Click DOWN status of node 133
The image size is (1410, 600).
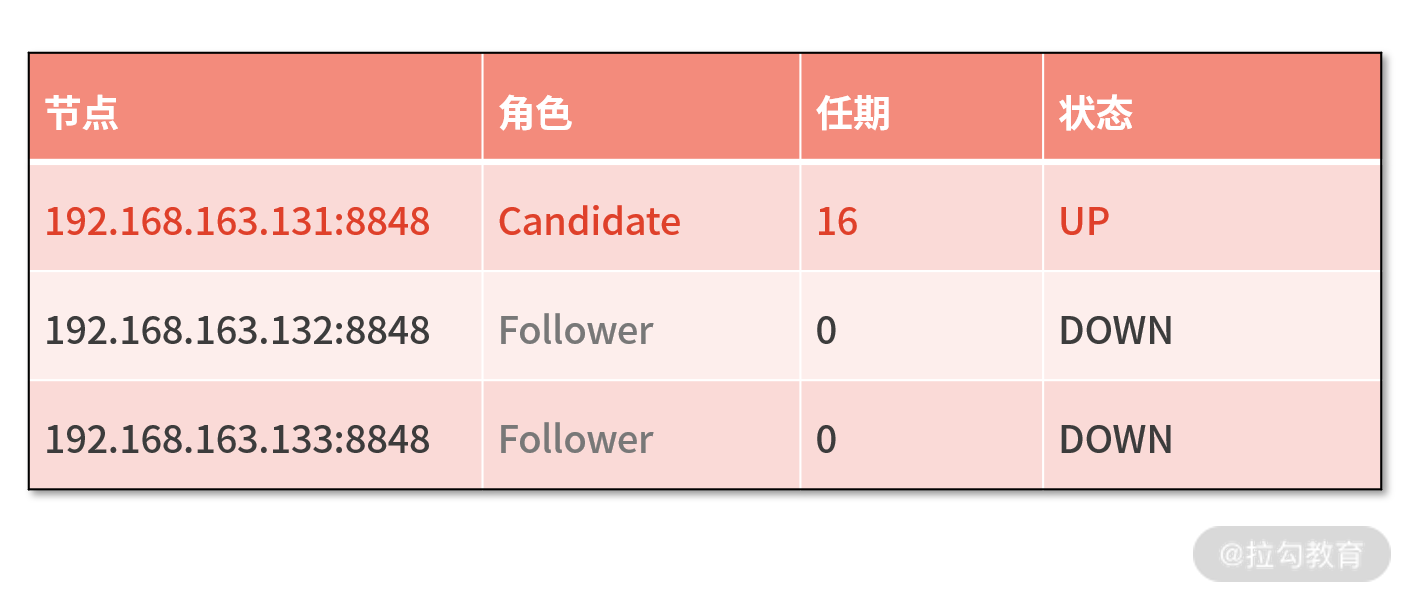click(1115, 439)
